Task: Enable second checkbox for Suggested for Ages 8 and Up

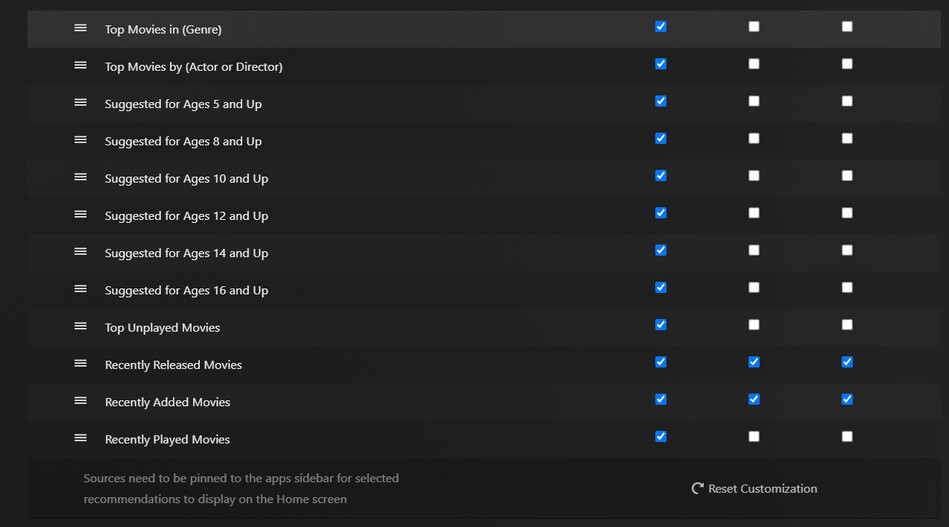Action: [x=754, y=139]
